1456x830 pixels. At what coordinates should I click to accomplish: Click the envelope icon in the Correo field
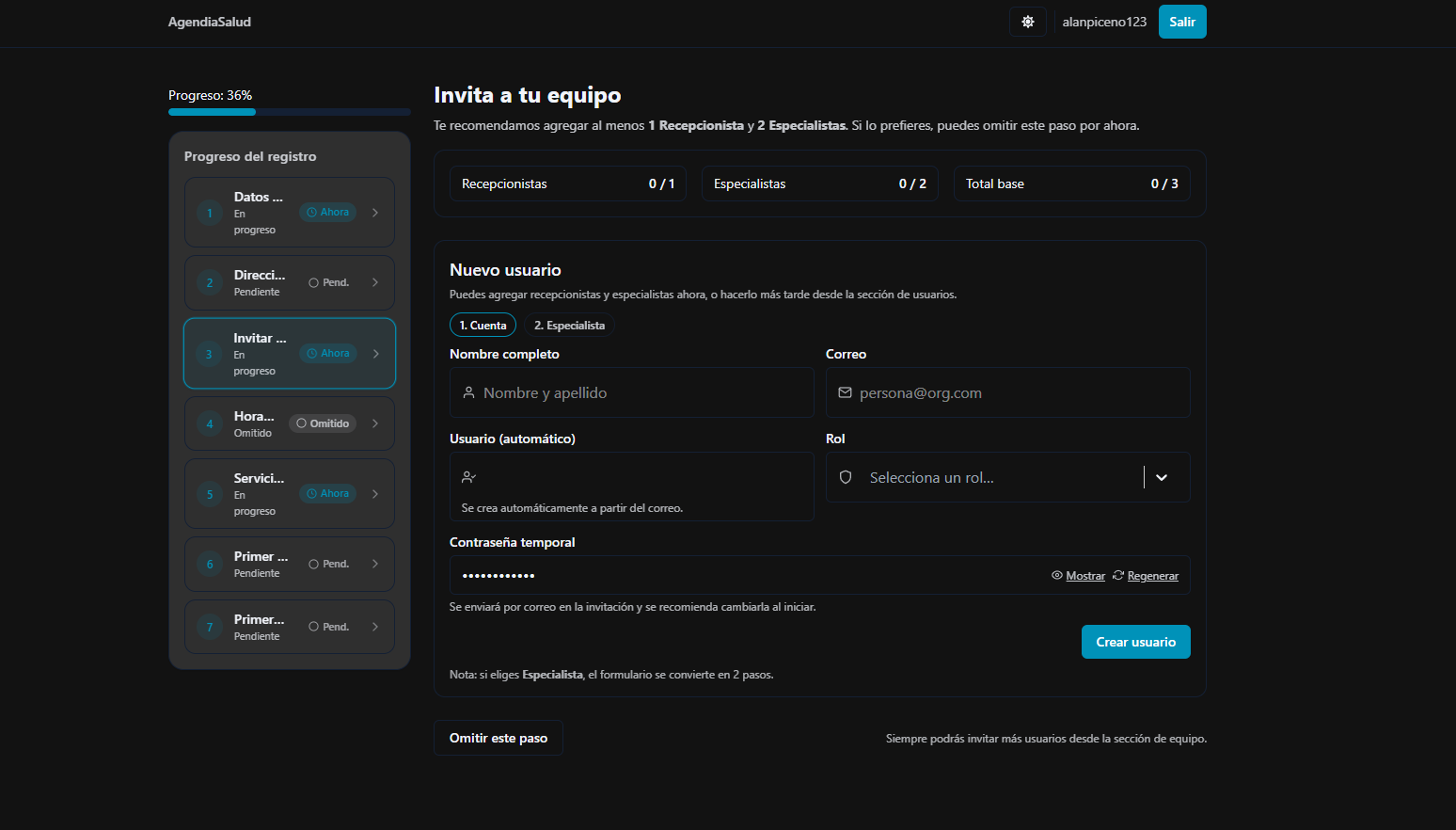[x=845, y=392]
